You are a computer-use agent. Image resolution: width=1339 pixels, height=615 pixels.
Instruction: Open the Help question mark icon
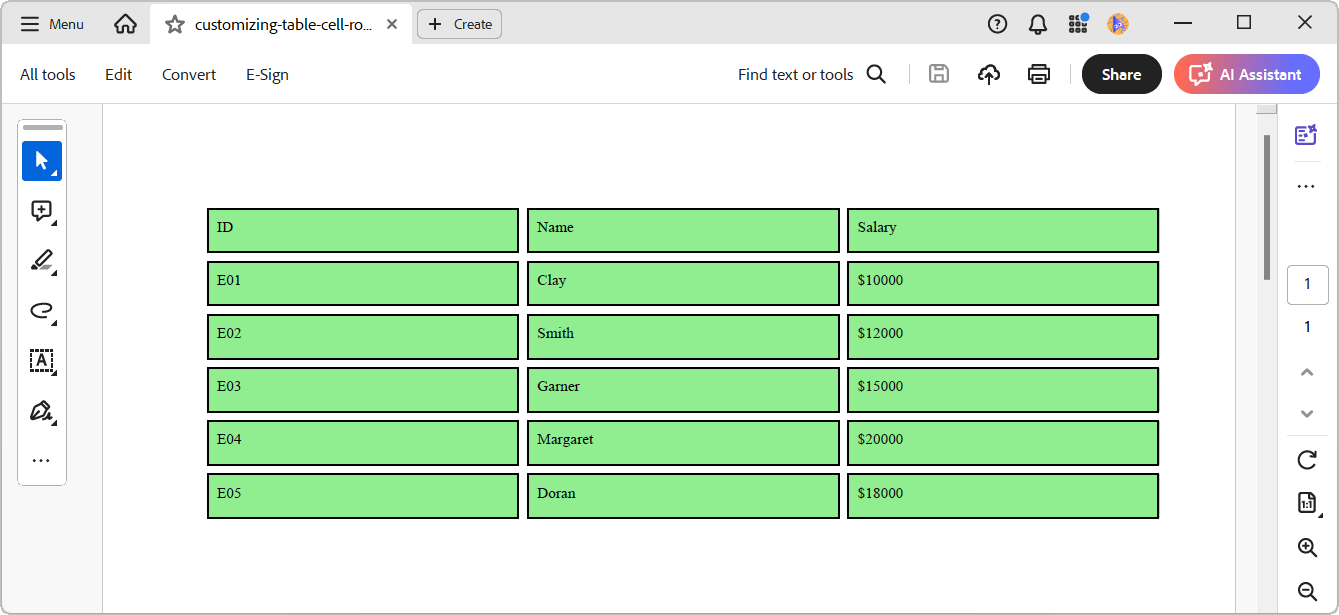(997, 24)
